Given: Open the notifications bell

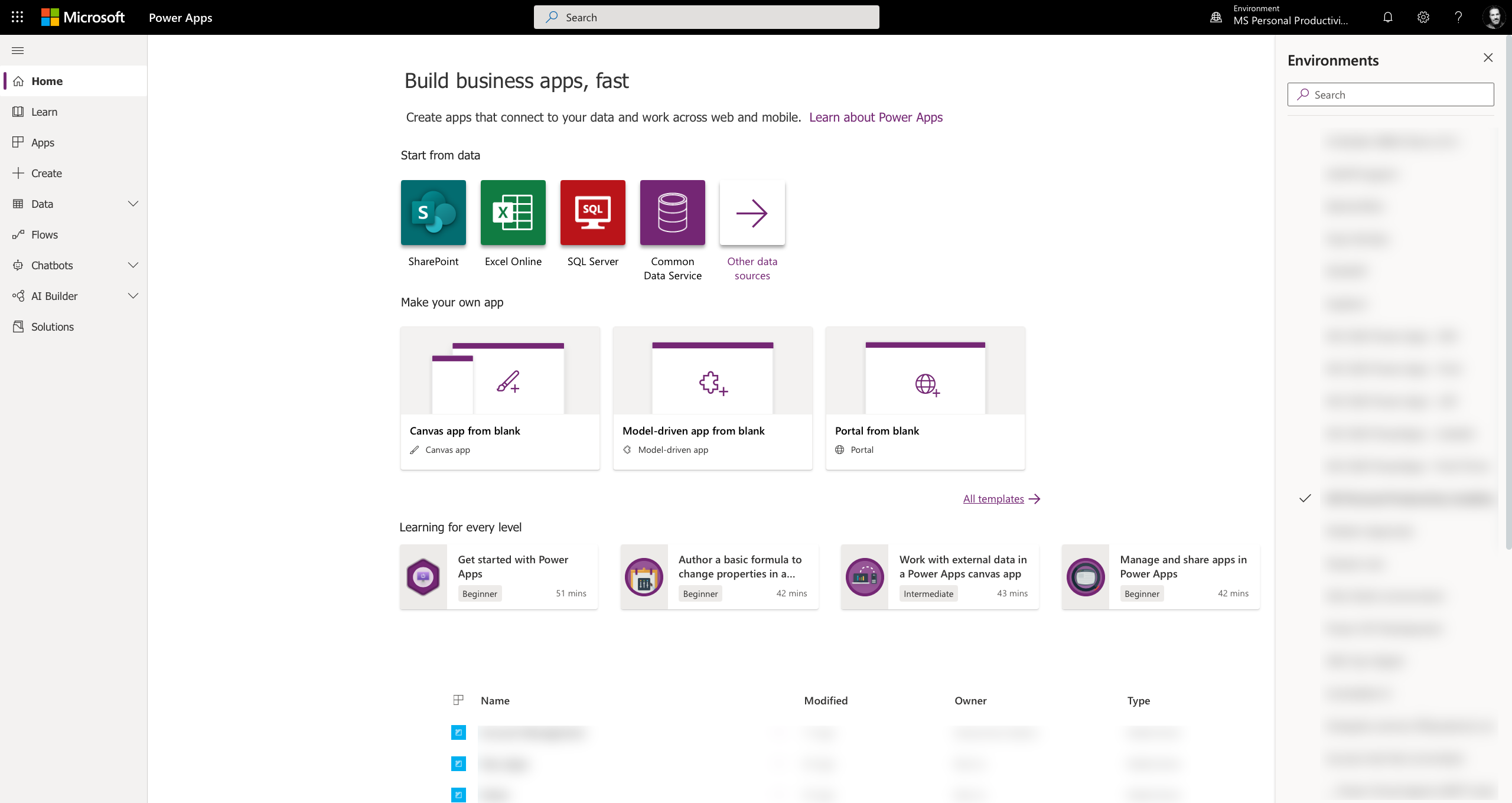Looking at the screenshot, I should pyautogui.click(x=1387, y=17).
